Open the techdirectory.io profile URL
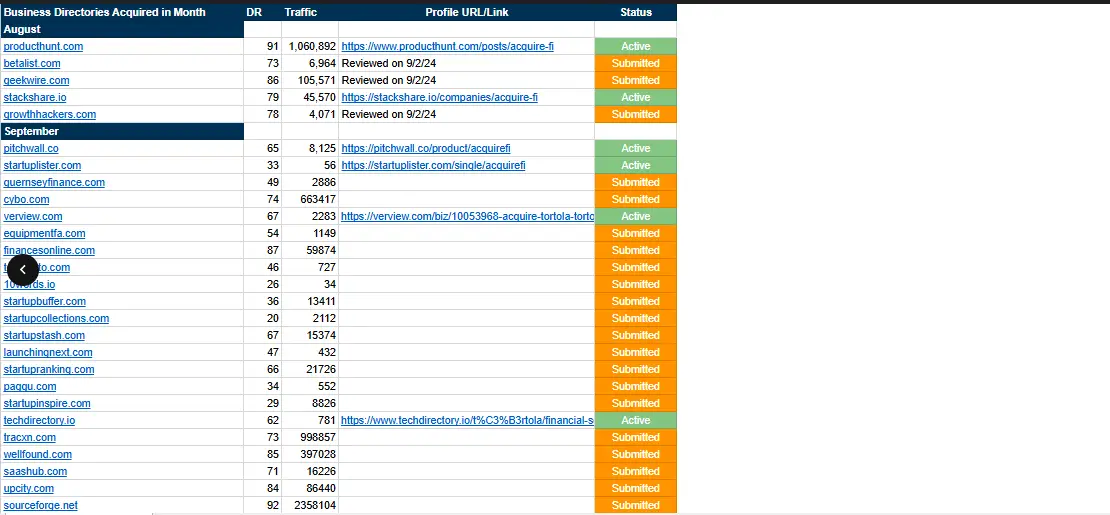 point(467,420)
